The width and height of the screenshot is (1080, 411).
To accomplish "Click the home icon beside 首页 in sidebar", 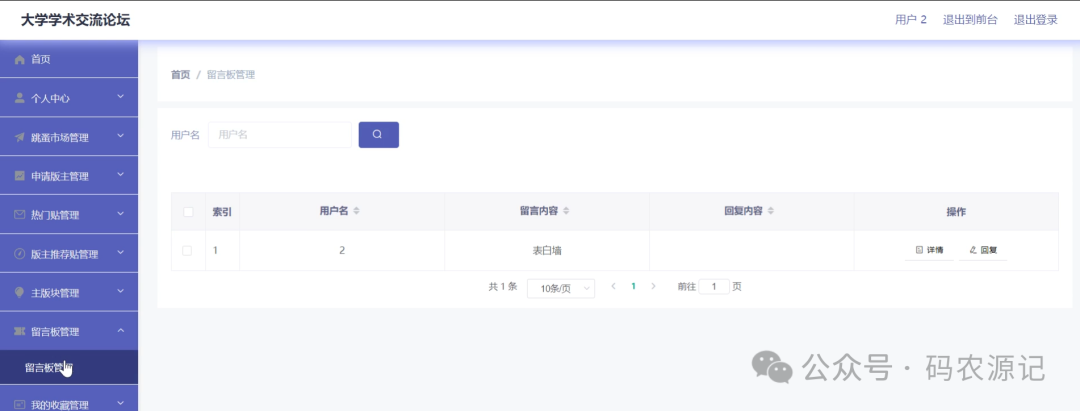I will coord(20,60).
